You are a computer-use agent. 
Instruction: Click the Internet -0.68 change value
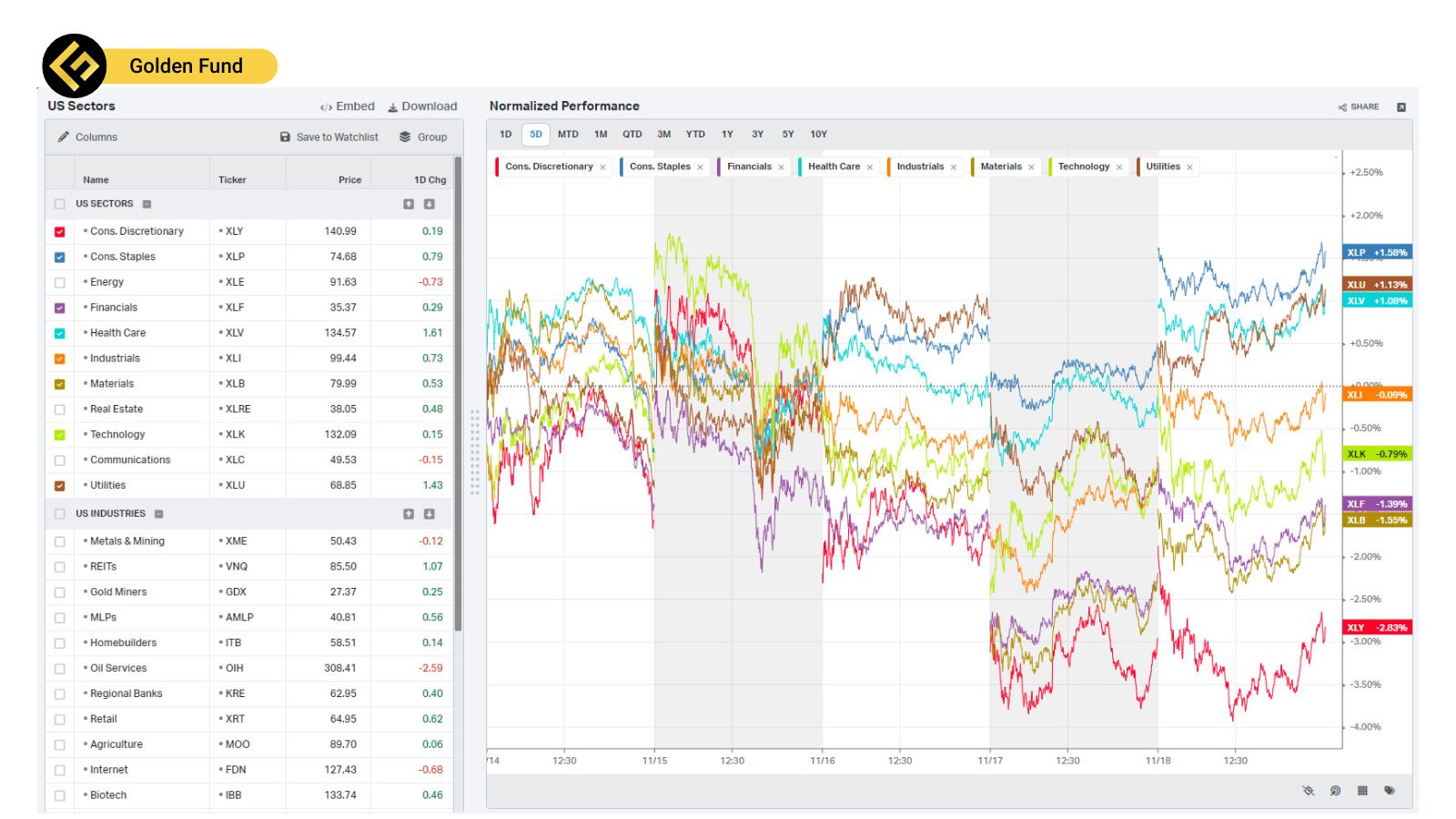point(430,770)
